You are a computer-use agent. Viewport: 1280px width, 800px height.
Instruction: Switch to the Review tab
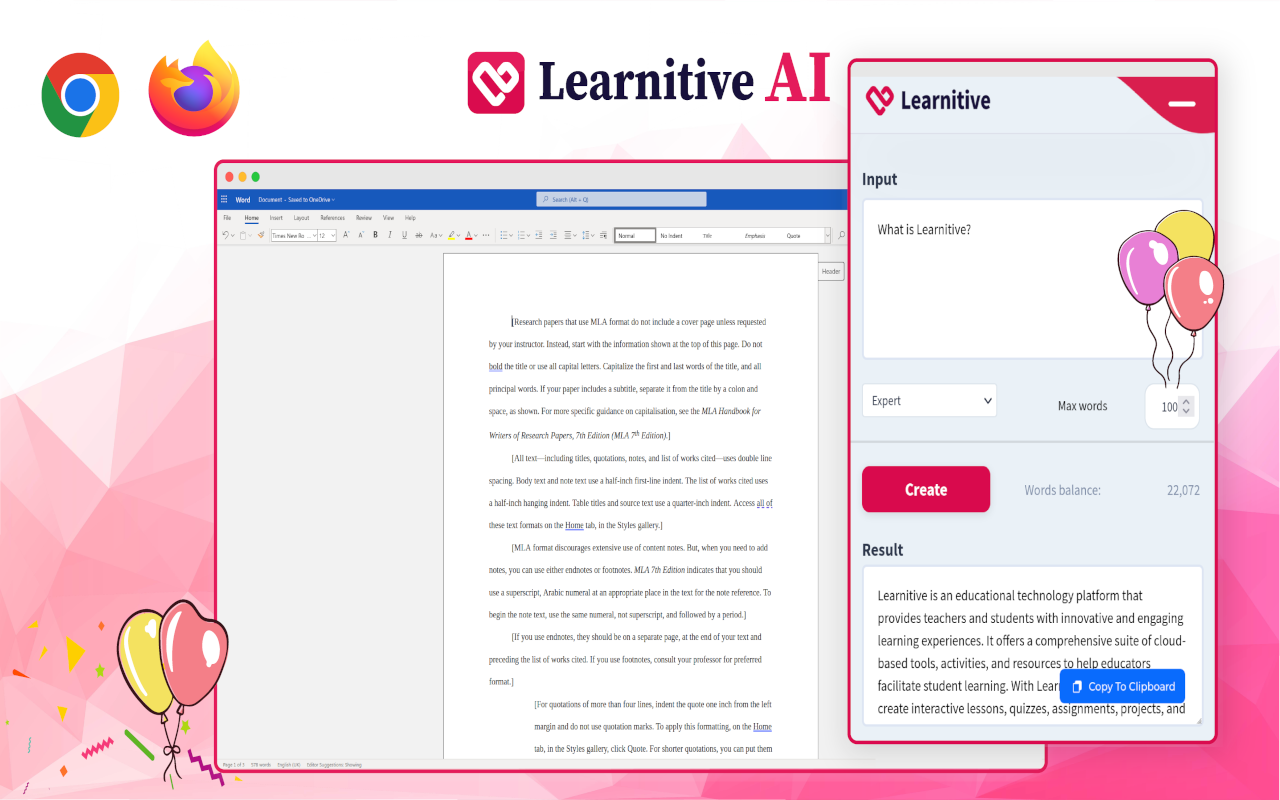point(364,217)
